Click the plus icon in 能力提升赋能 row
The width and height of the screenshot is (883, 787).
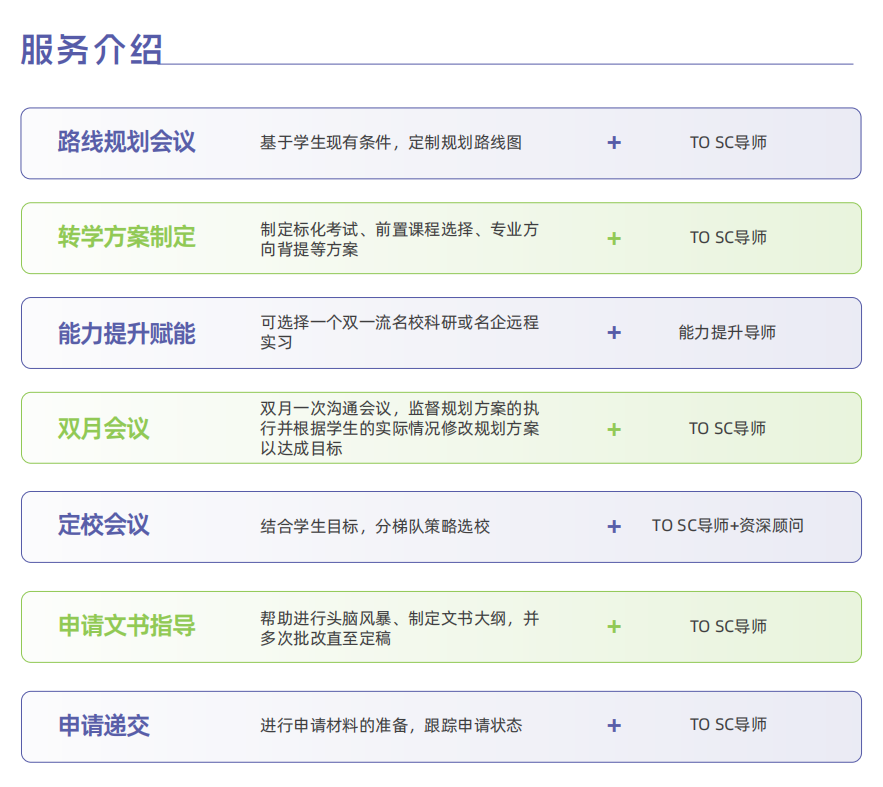pyautogui.click(x=614, y=333)
